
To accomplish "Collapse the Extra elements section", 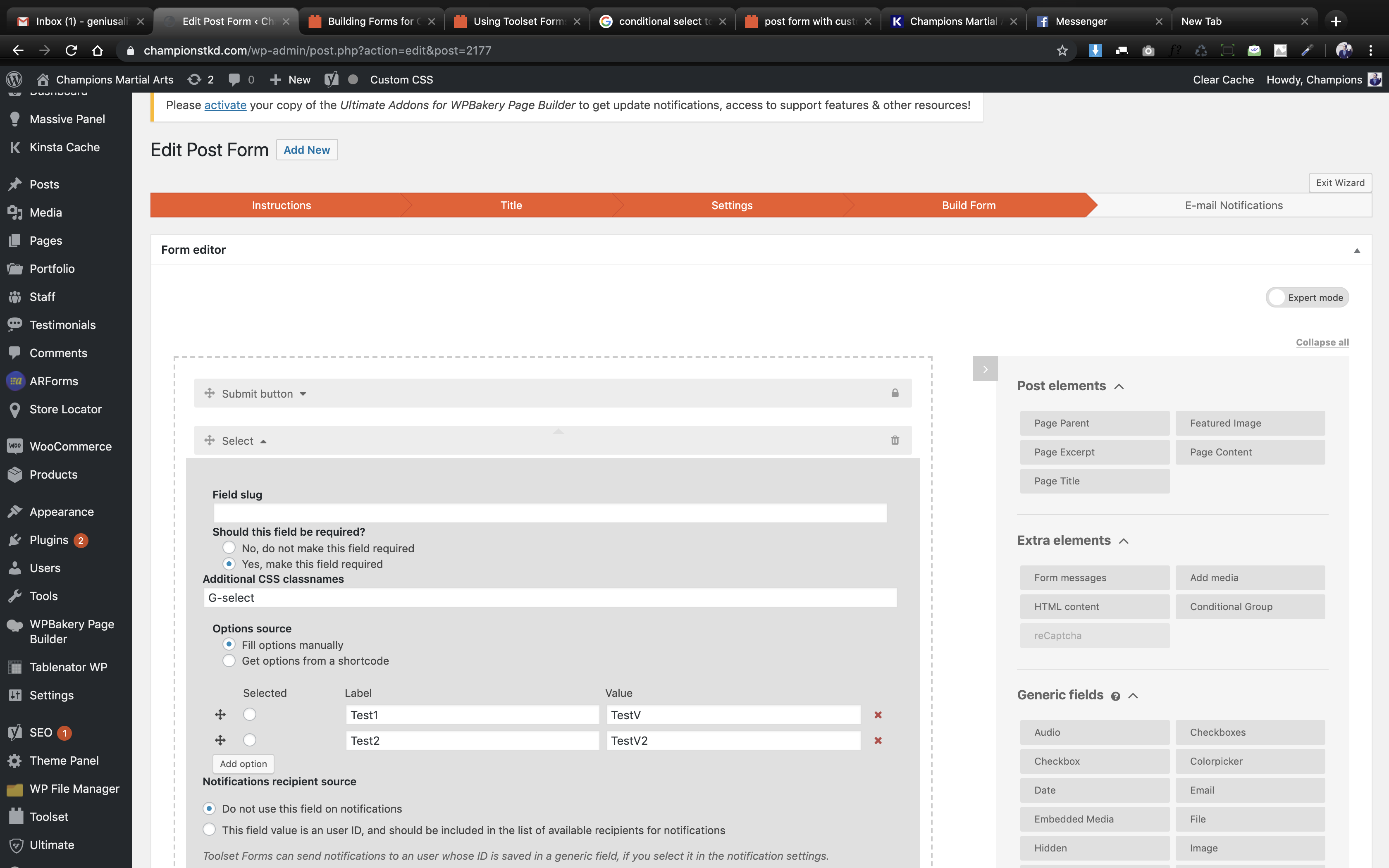I will [x=1124, y=541].
